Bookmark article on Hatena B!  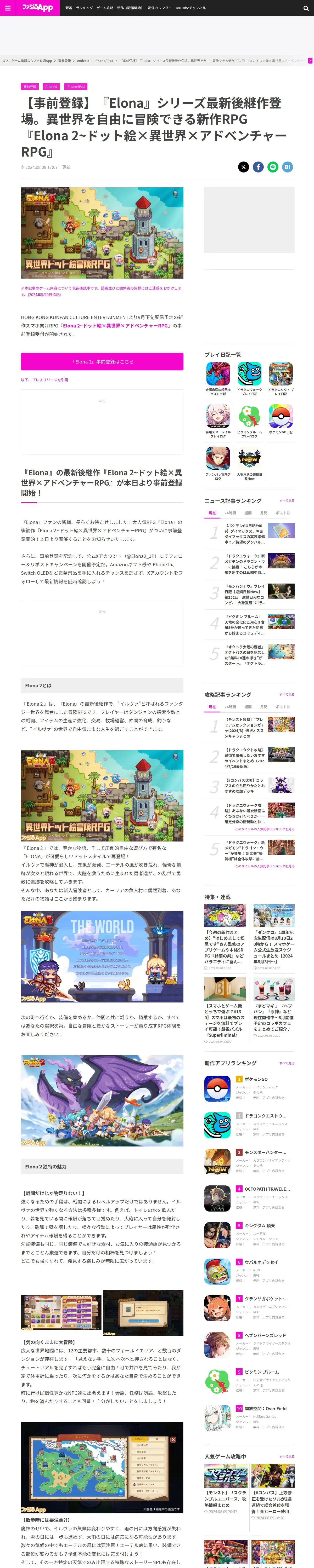pyautogui.click(x=288, y=167)
